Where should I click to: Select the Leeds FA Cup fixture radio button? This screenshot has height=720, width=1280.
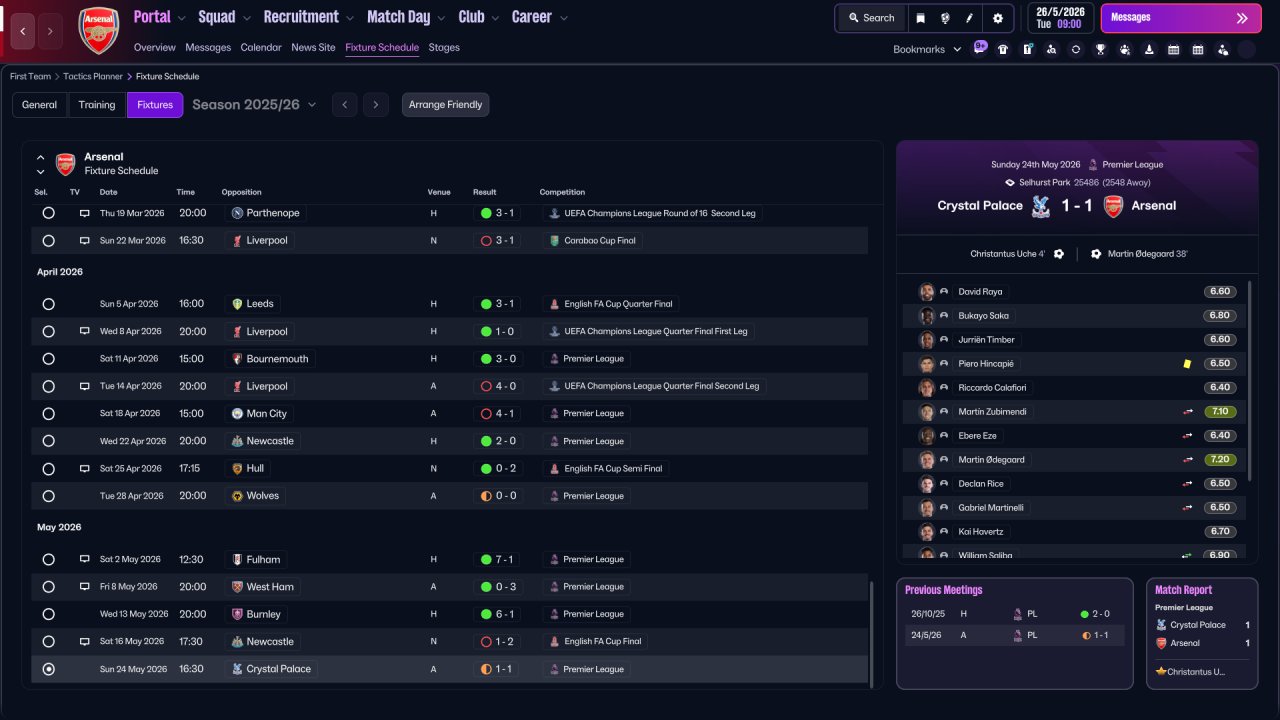point(48,304)
